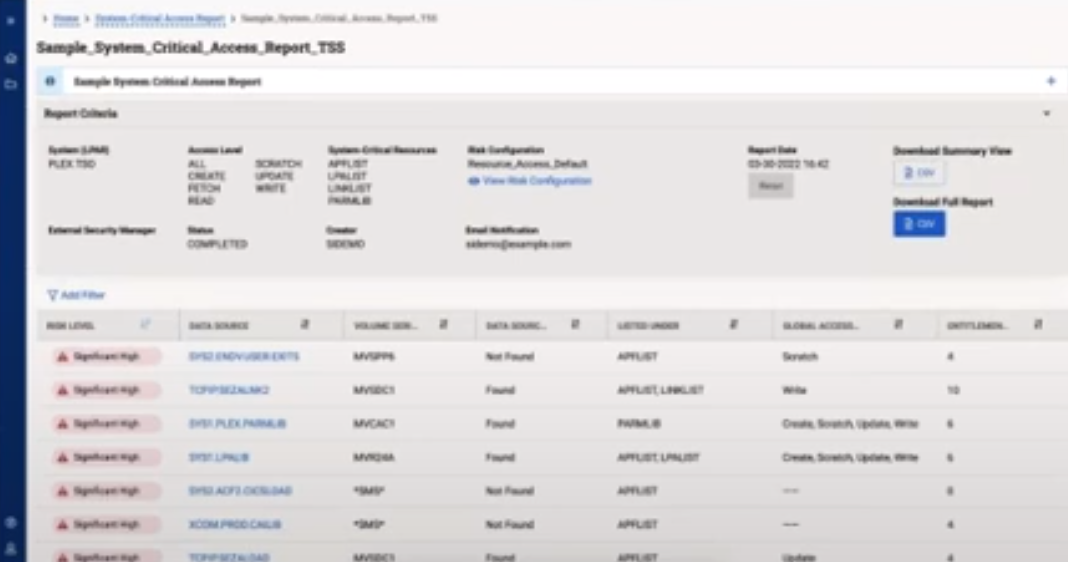Click the grey Rerun button

770,185
